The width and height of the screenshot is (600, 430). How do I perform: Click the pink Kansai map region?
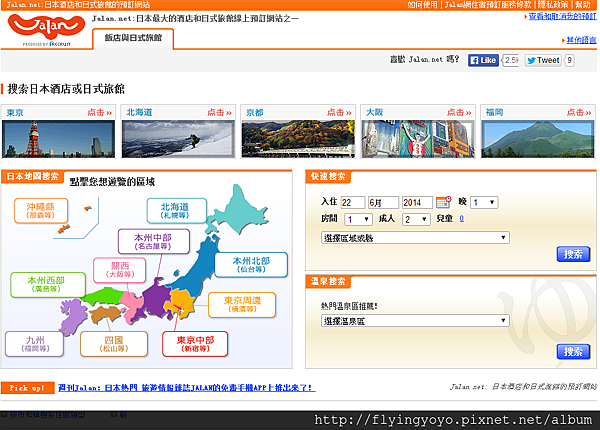tap(130, 306)
